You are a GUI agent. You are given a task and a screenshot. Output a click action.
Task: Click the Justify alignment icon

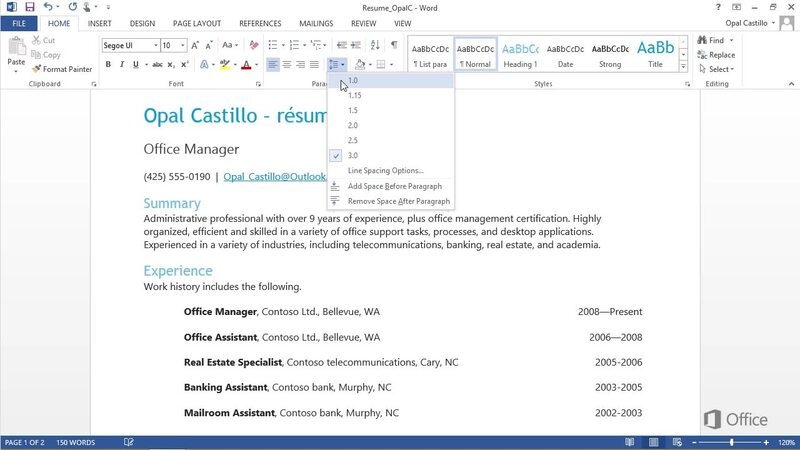click(x=316, y=65)
